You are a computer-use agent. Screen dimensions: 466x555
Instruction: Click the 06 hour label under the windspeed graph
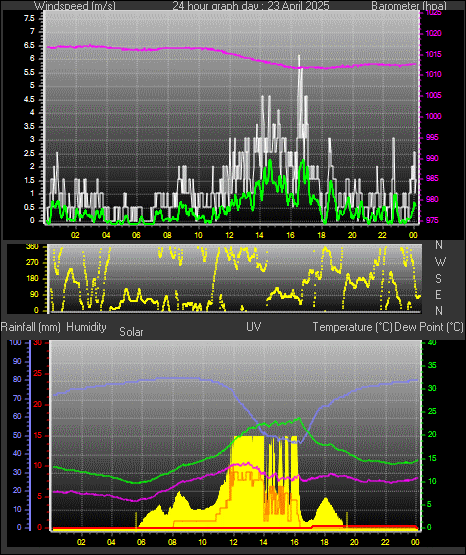coord(136,235)
